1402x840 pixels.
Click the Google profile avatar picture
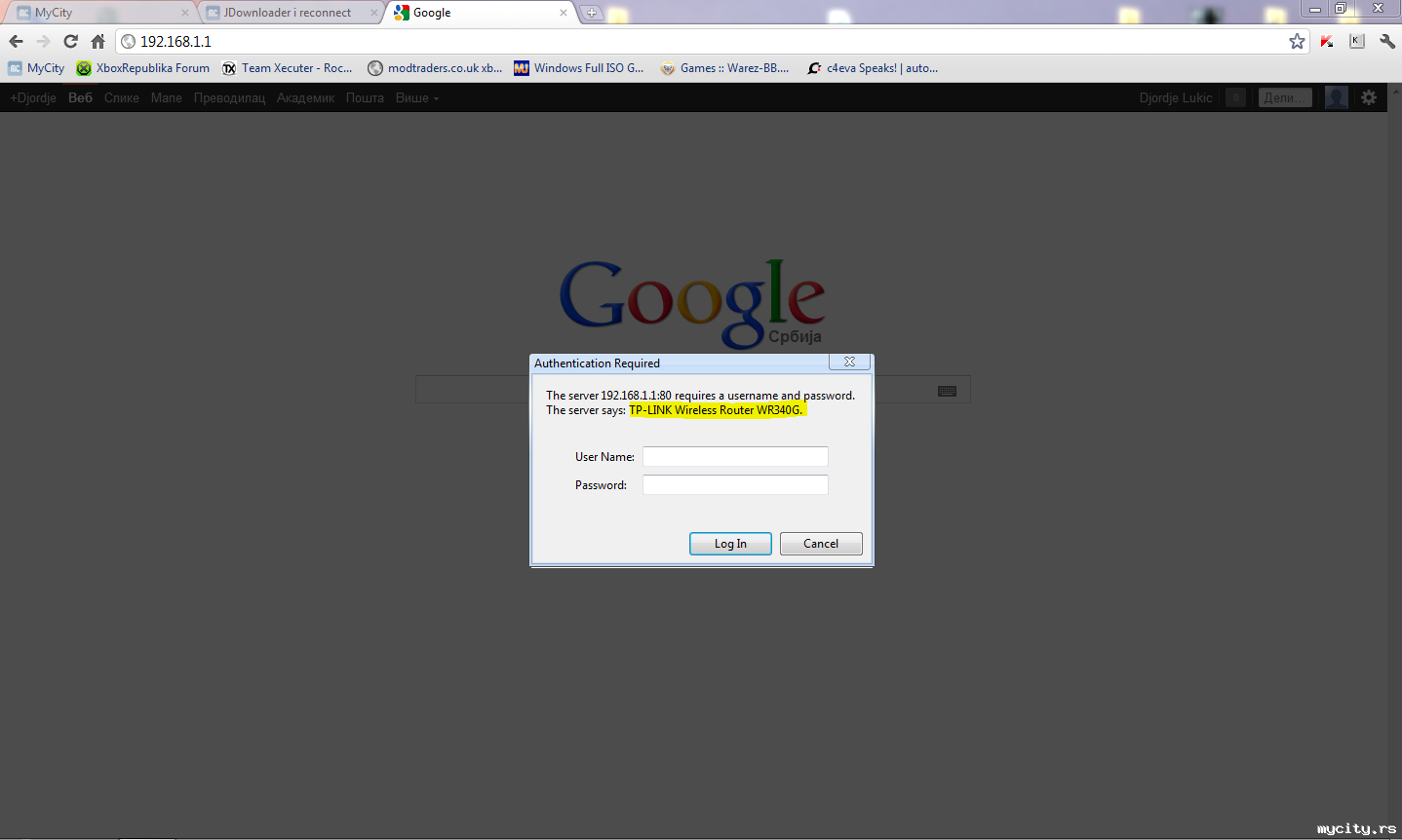[1337, 97]
